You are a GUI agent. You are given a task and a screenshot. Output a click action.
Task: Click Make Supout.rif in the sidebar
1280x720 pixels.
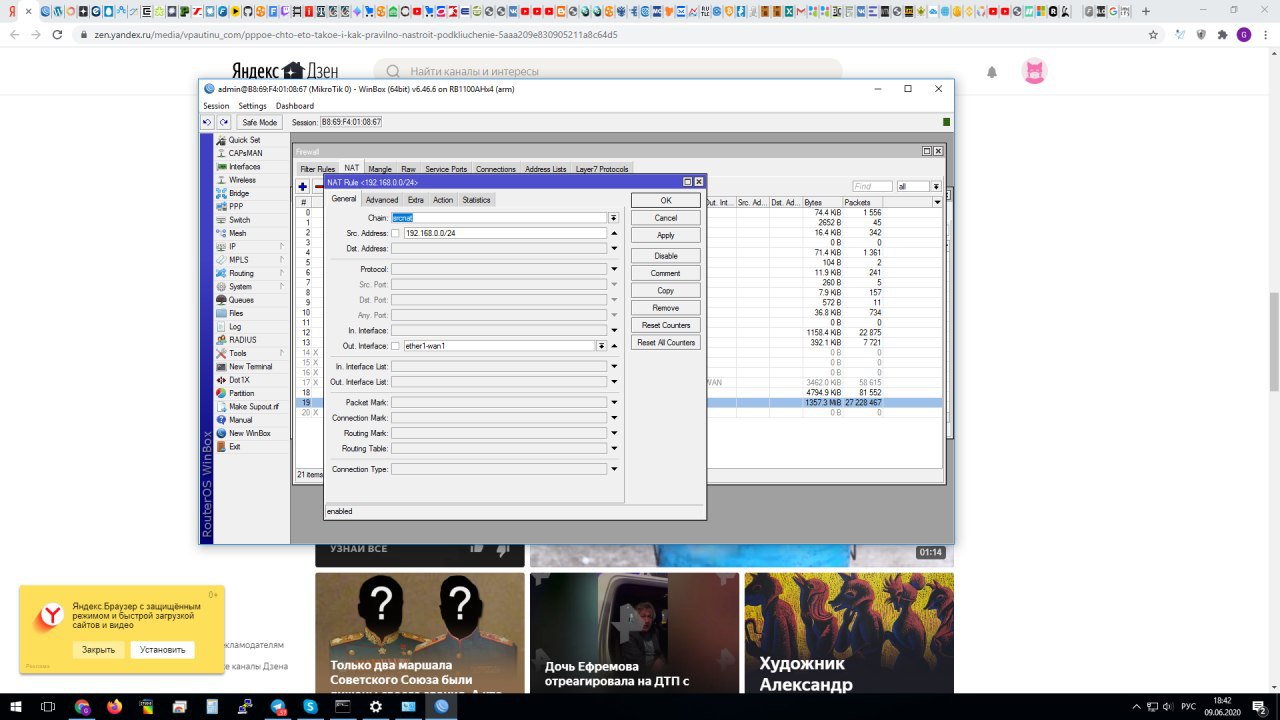tap(253, 407)
